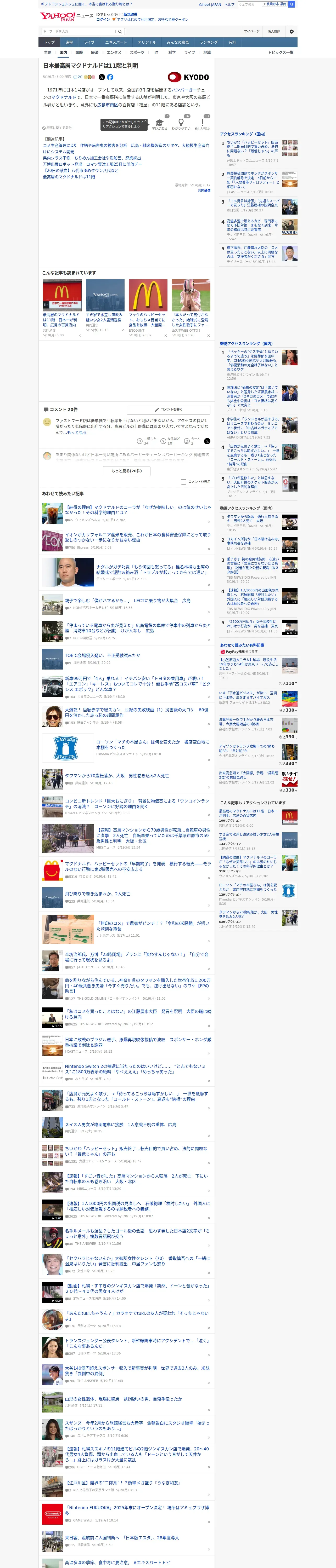Image resolution: width=336 pixels, height=1568 pixels.
Task: React with わかりやすい lightbulb icon
Action: pyautogui.click(x=181, y=122)
